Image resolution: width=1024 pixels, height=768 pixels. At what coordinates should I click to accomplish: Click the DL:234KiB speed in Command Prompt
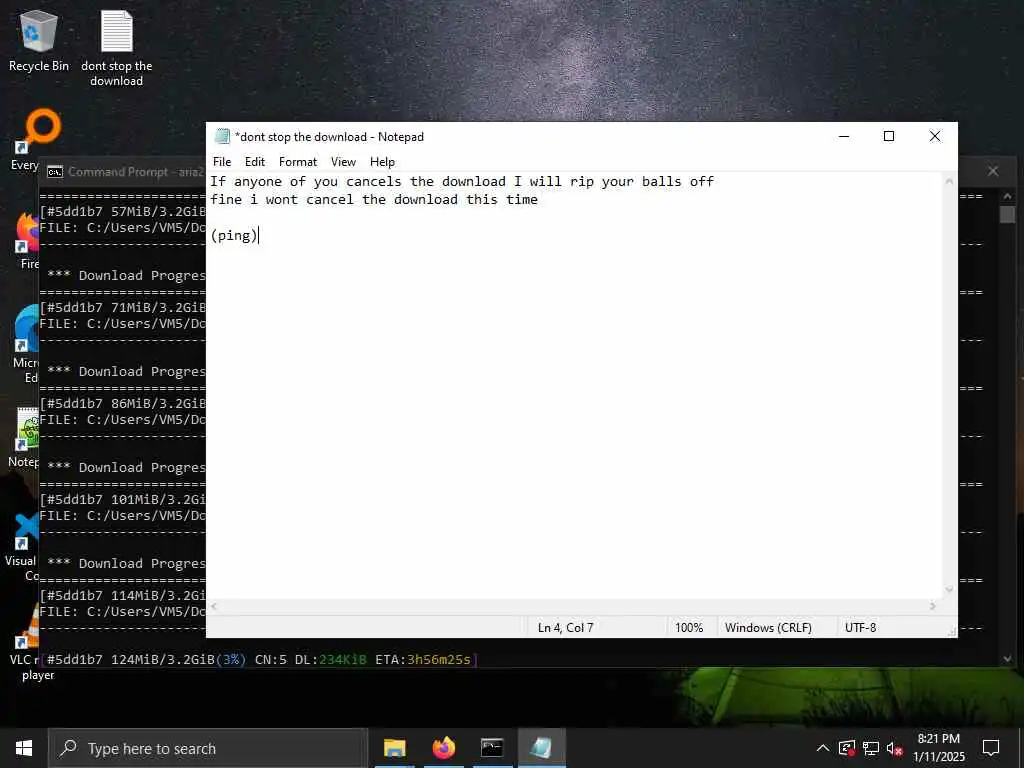(x=330, y=660)
